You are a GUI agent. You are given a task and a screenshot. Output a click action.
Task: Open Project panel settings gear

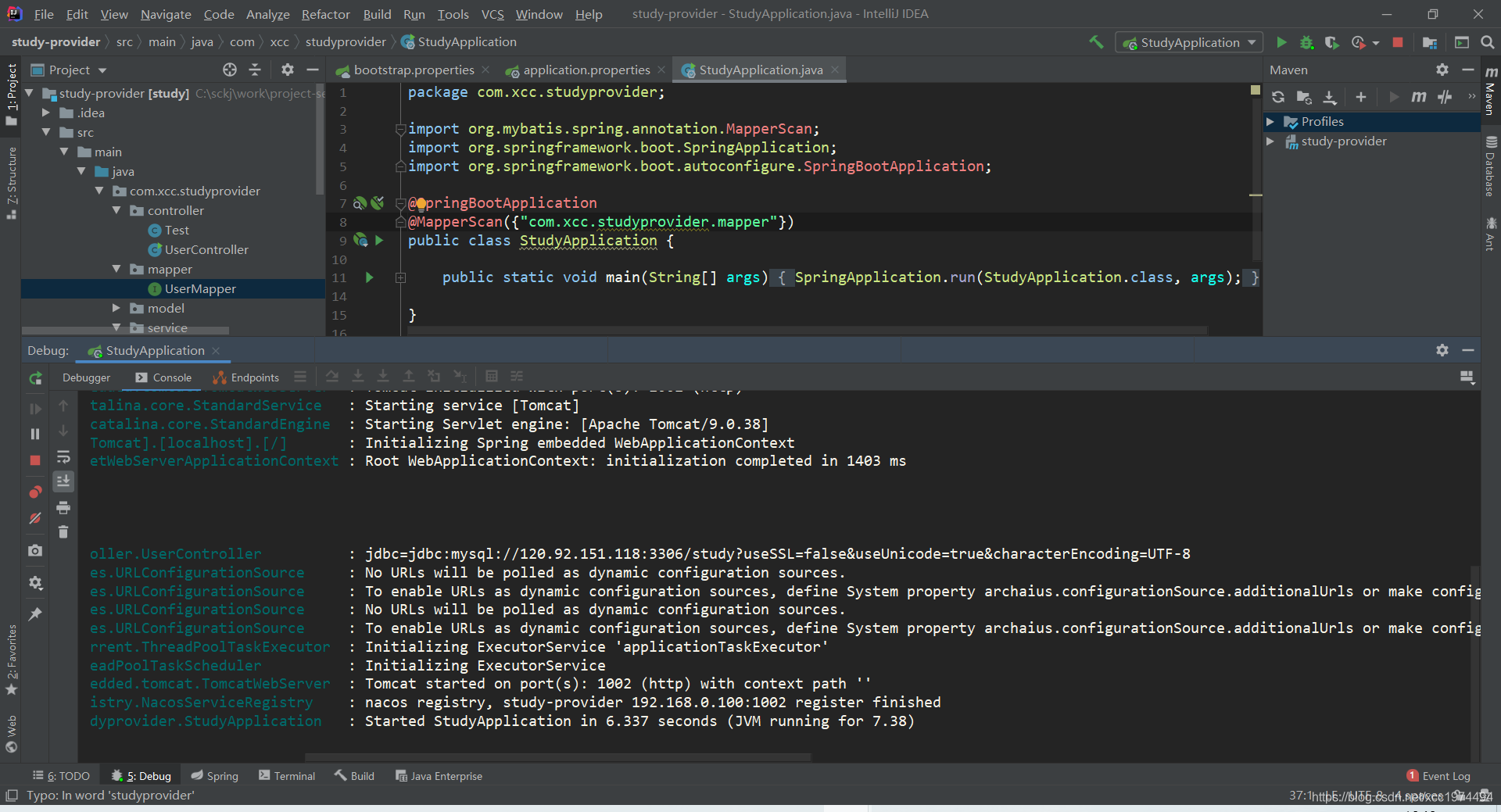288,70
